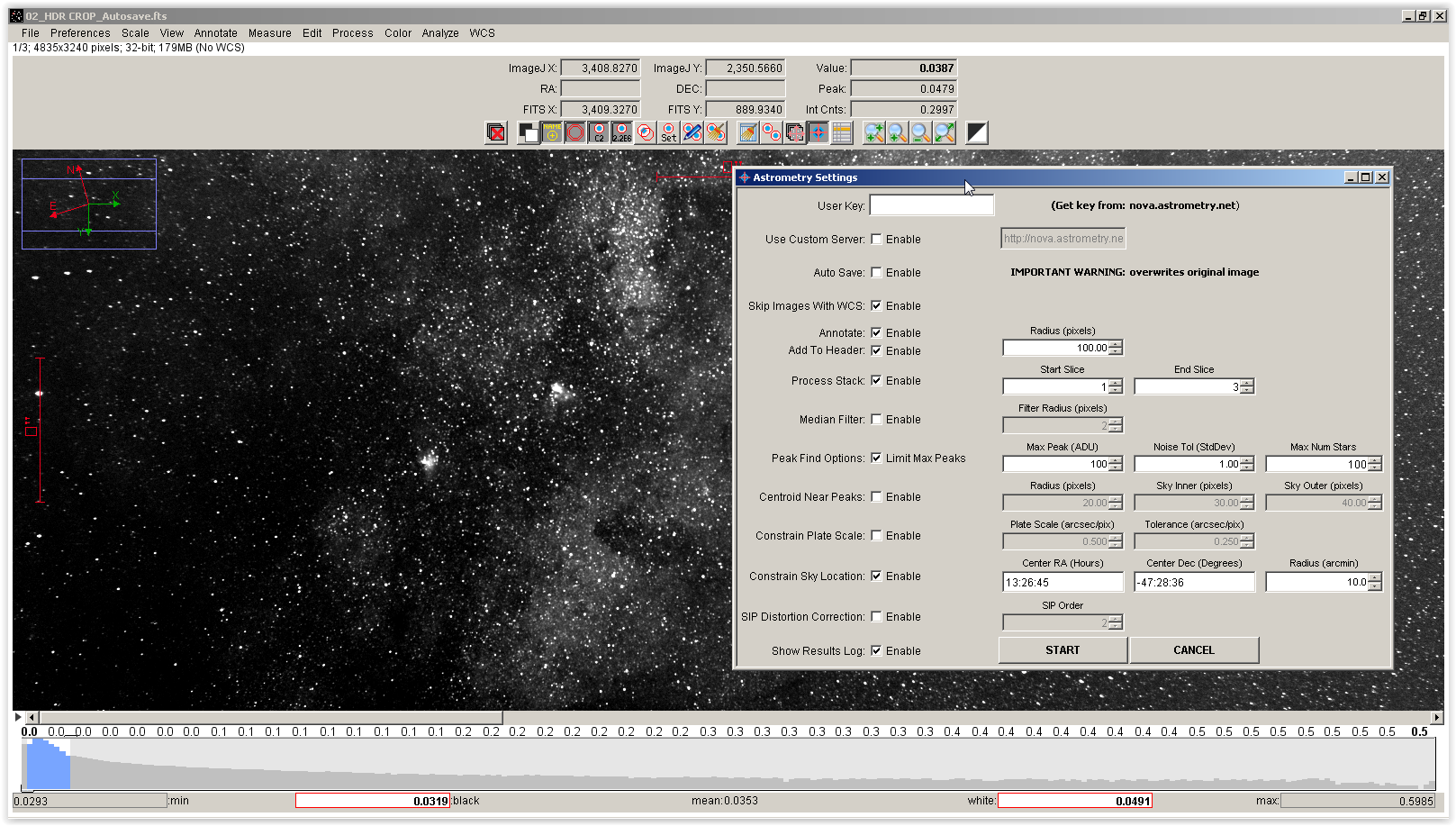Decrease the sky Radius (arcmin) value
Screen dimensions: 1456x826
[1375, 586]
